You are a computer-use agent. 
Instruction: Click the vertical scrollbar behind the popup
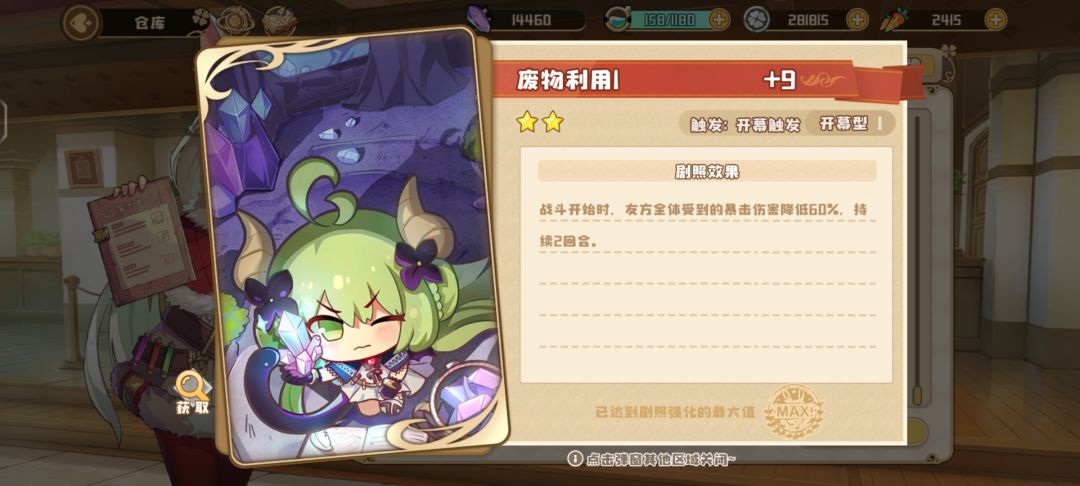(917, 260)
